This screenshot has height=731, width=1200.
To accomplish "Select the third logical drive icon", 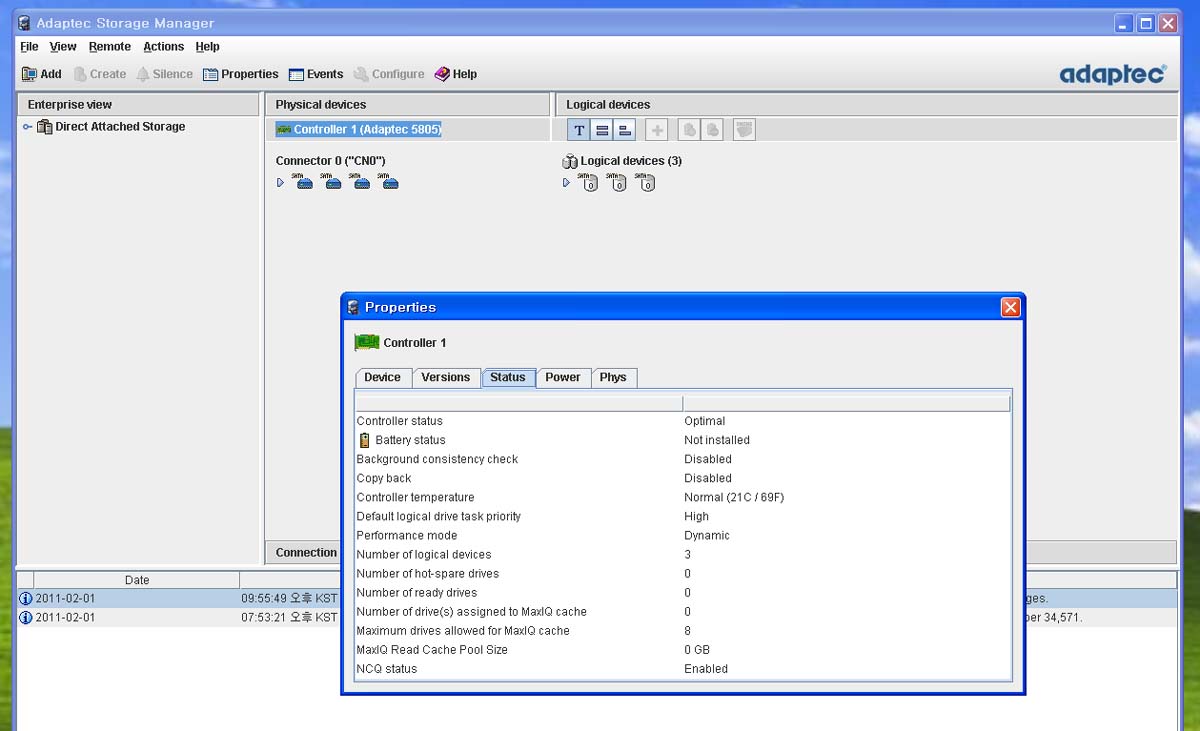I will (647, 182).
